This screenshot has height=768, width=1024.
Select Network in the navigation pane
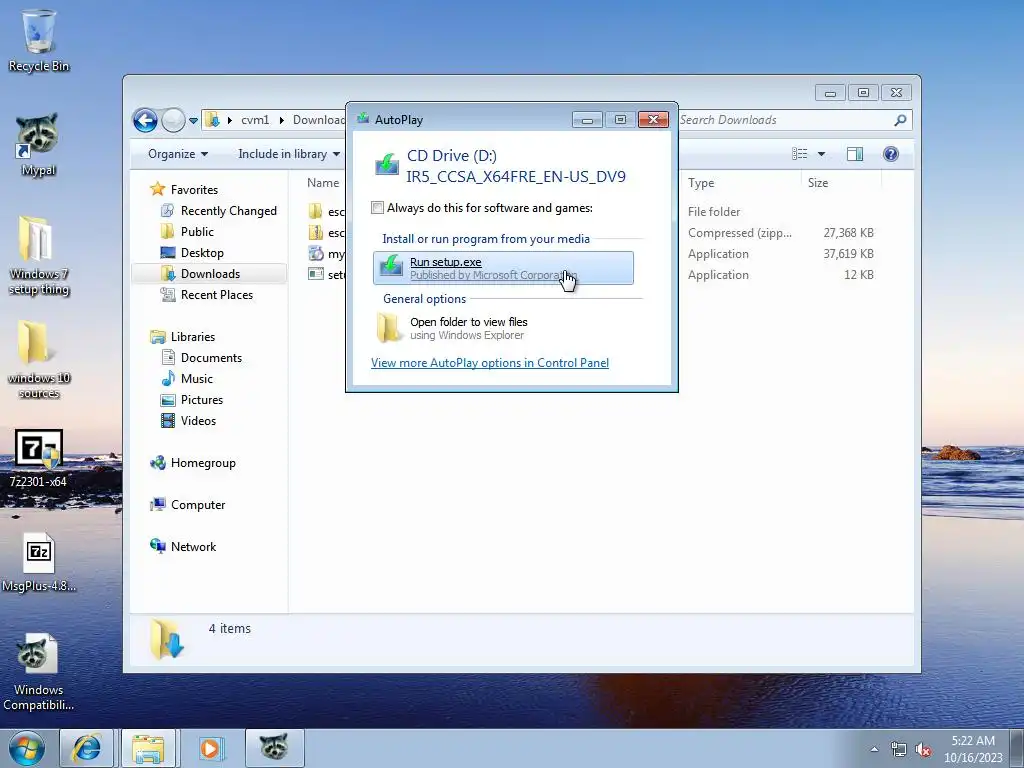(193, 547)
